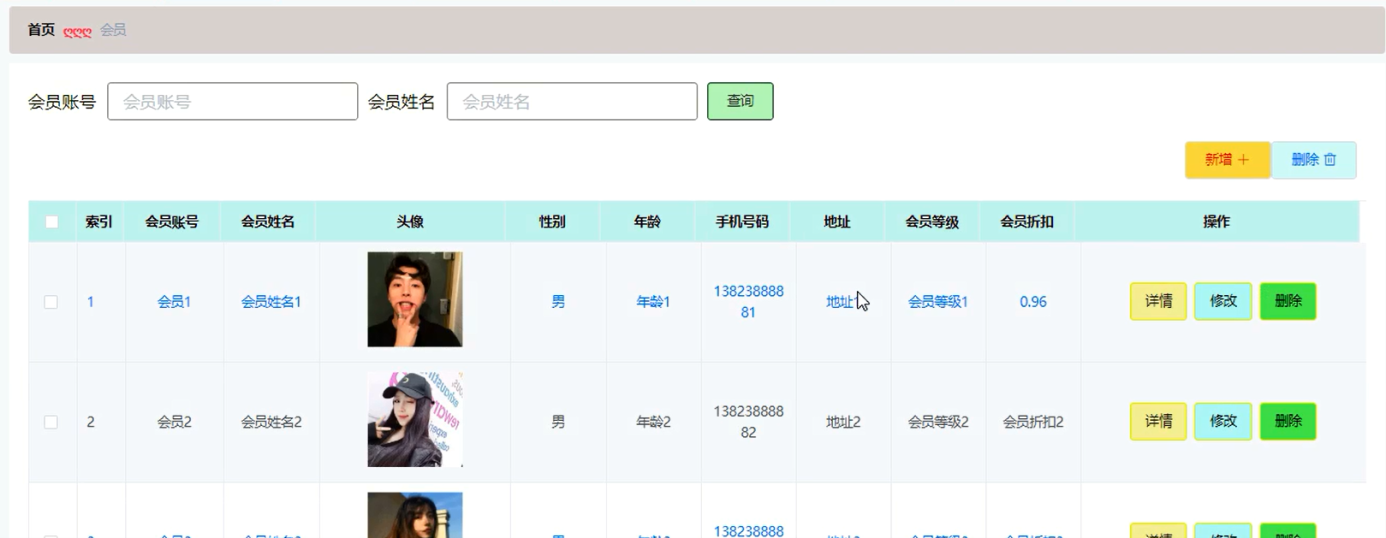Click the 地址 column header
The height and width of the screenshot is (538, 1386).
coord(837,222)
